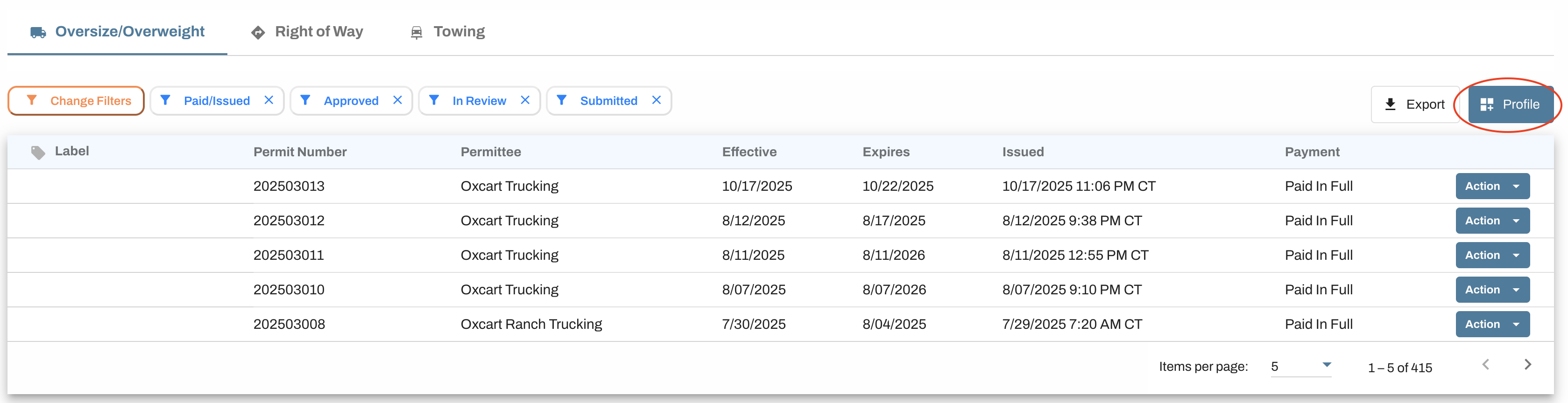
Task: Select the Paid/Issued filter label
Action: tap(217, 101)
